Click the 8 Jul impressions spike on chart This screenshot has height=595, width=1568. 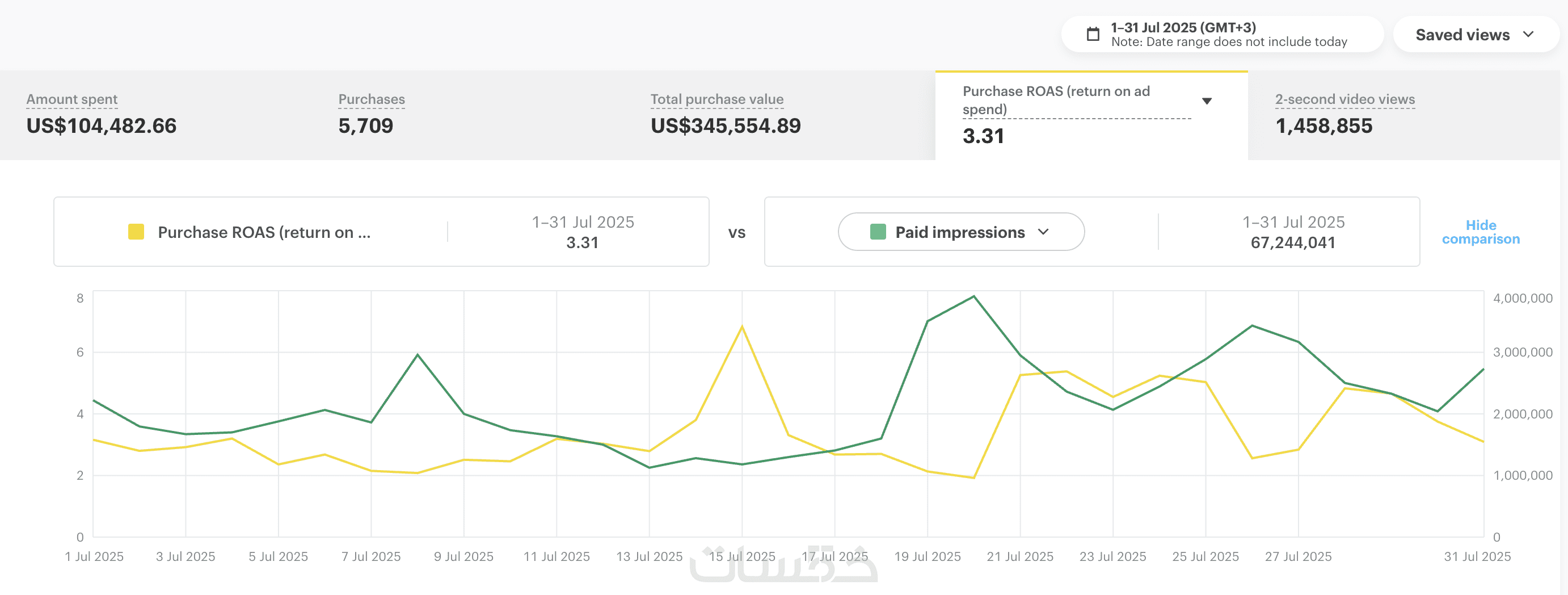pos(418,354)
